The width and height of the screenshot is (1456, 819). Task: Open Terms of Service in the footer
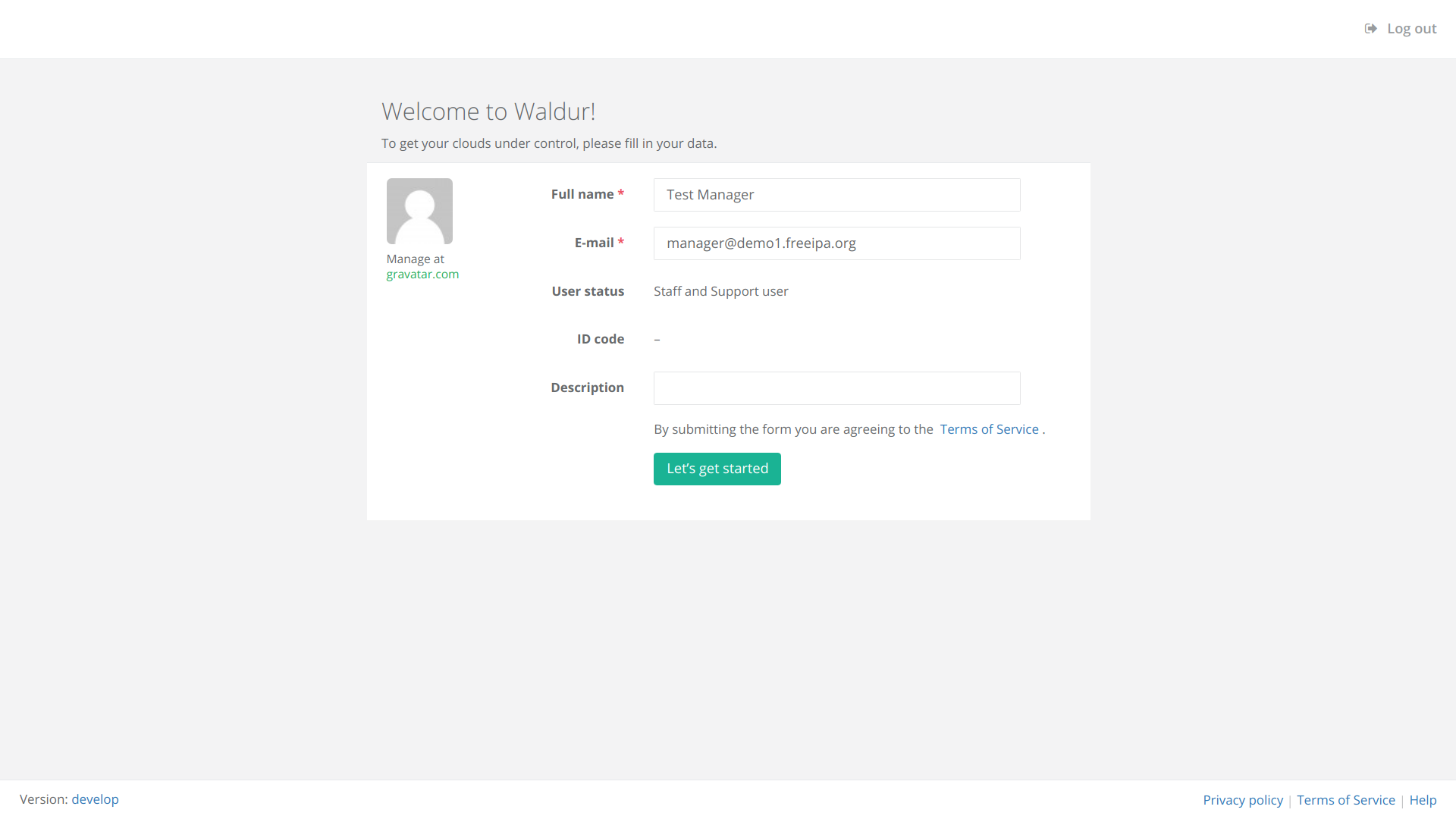pyautogui.click(x=1345, y=800)
